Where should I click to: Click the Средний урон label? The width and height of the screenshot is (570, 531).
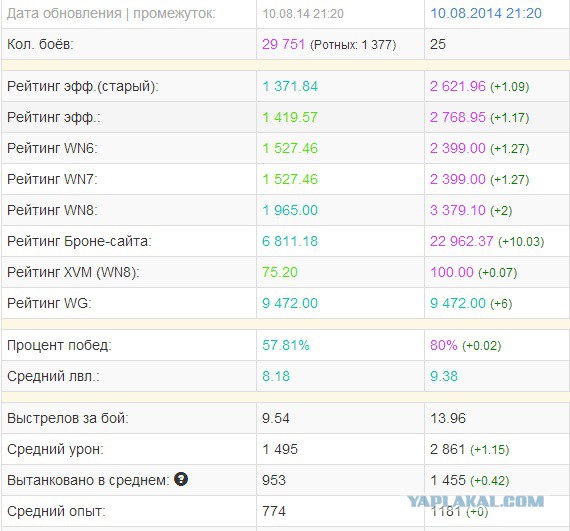pyautogui.click(x=55, y=450)
